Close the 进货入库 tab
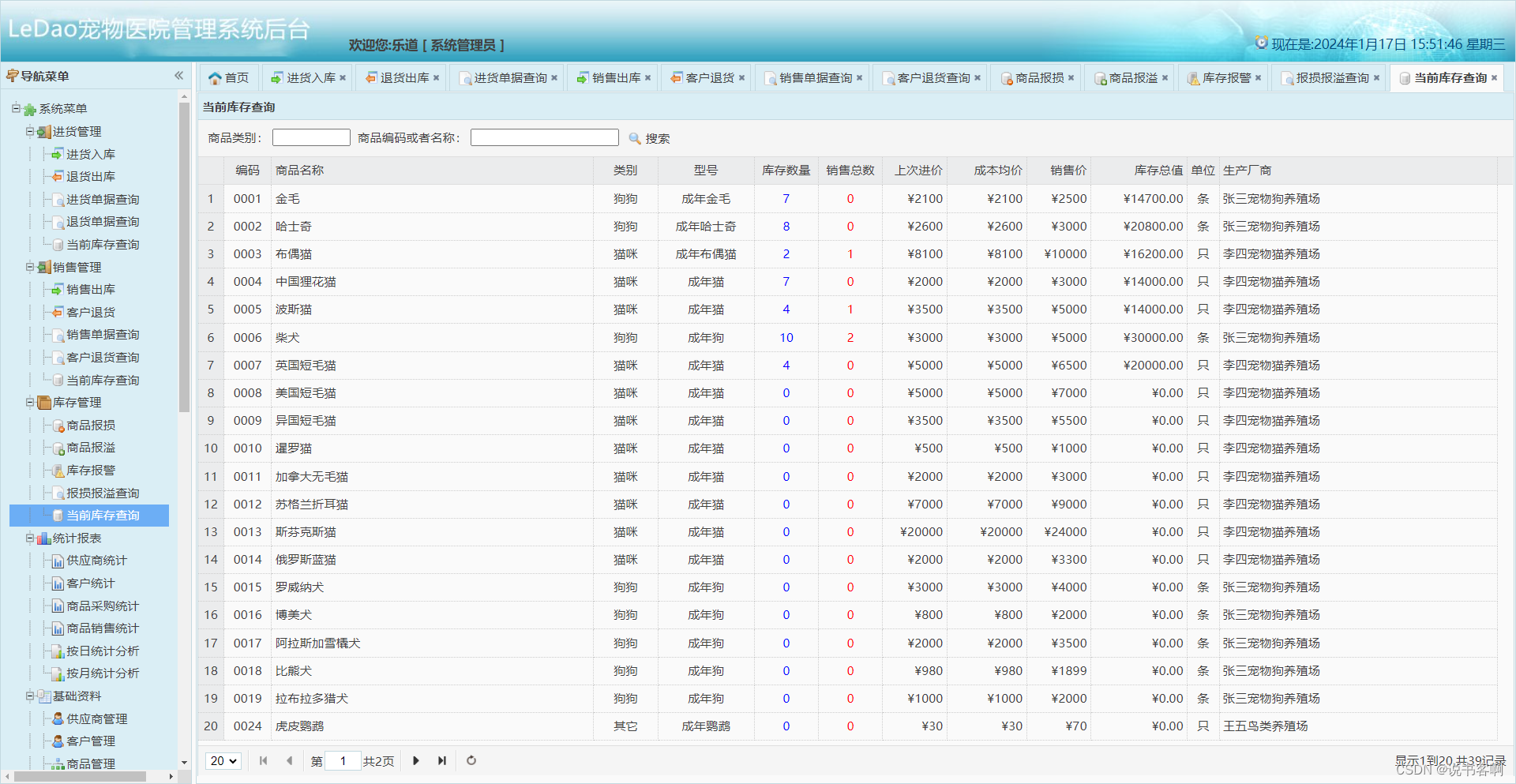 coord(343,78)
